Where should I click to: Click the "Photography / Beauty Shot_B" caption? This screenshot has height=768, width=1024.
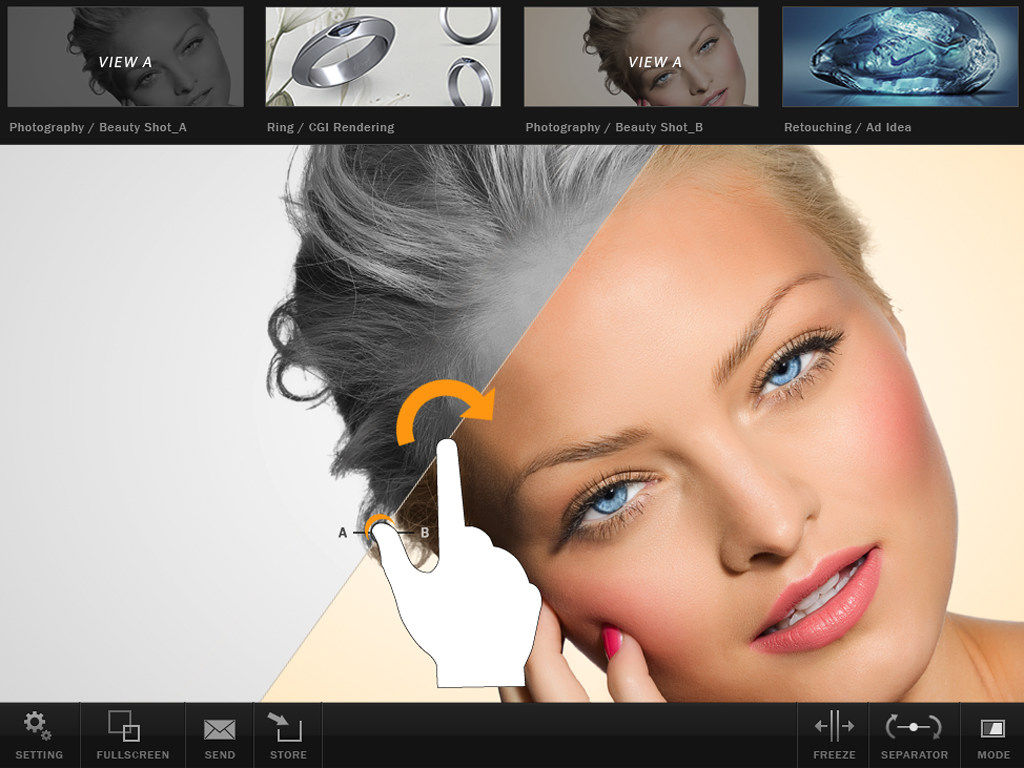[x=615, y=127]
